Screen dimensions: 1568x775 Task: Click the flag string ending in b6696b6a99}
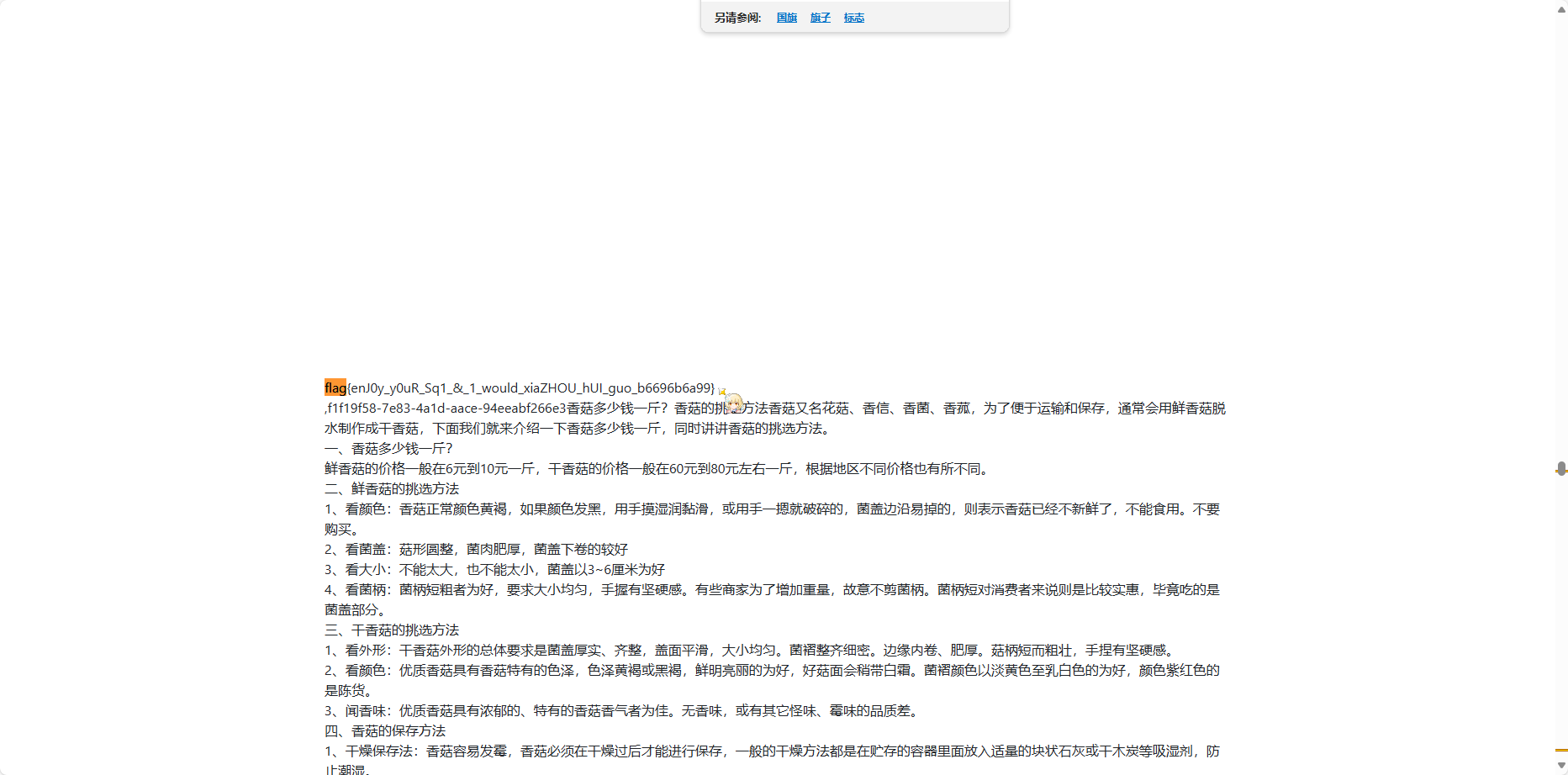click(x=531, y=387)
